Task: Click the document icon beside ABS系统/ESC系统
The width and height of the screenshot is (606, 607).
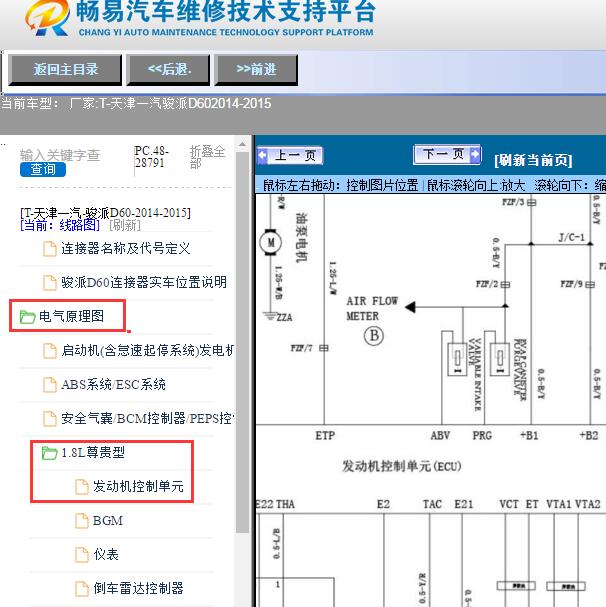Action: tap(50, 385)
